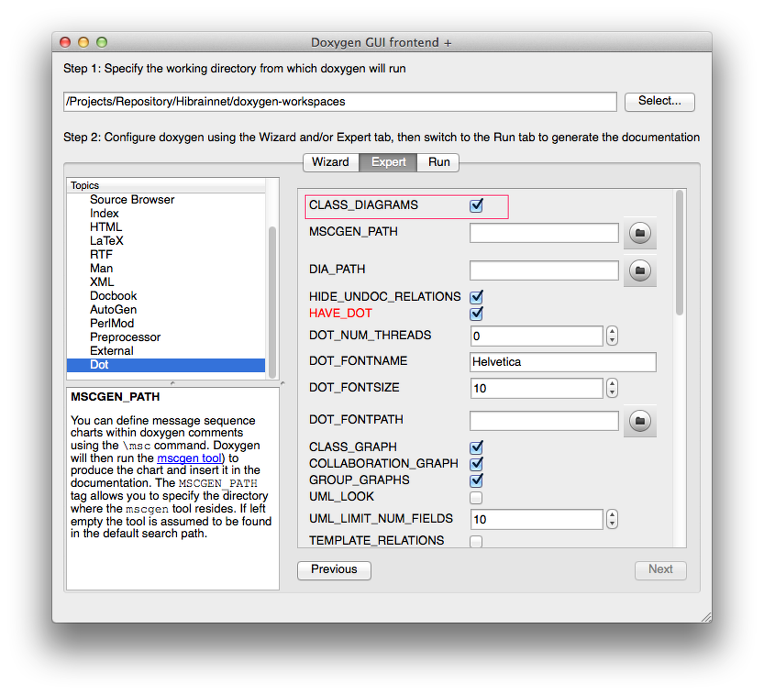This screenshot has width=764, height=695.
Task: Toggle the HAVE_DOT checkbox
Action: point(477,313)
